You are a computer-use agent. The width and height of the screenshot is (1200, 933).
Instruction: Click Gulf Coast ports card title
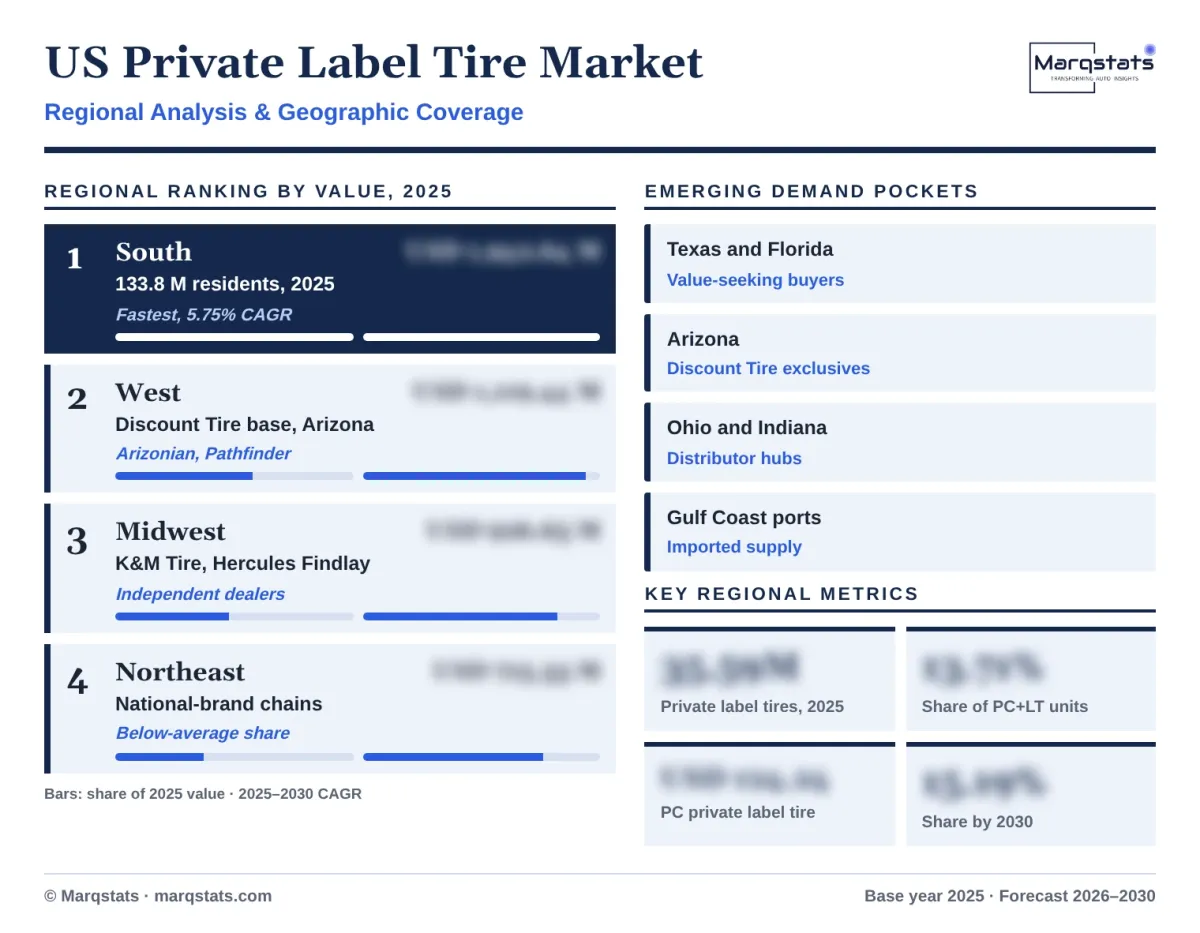click(744, 517)
